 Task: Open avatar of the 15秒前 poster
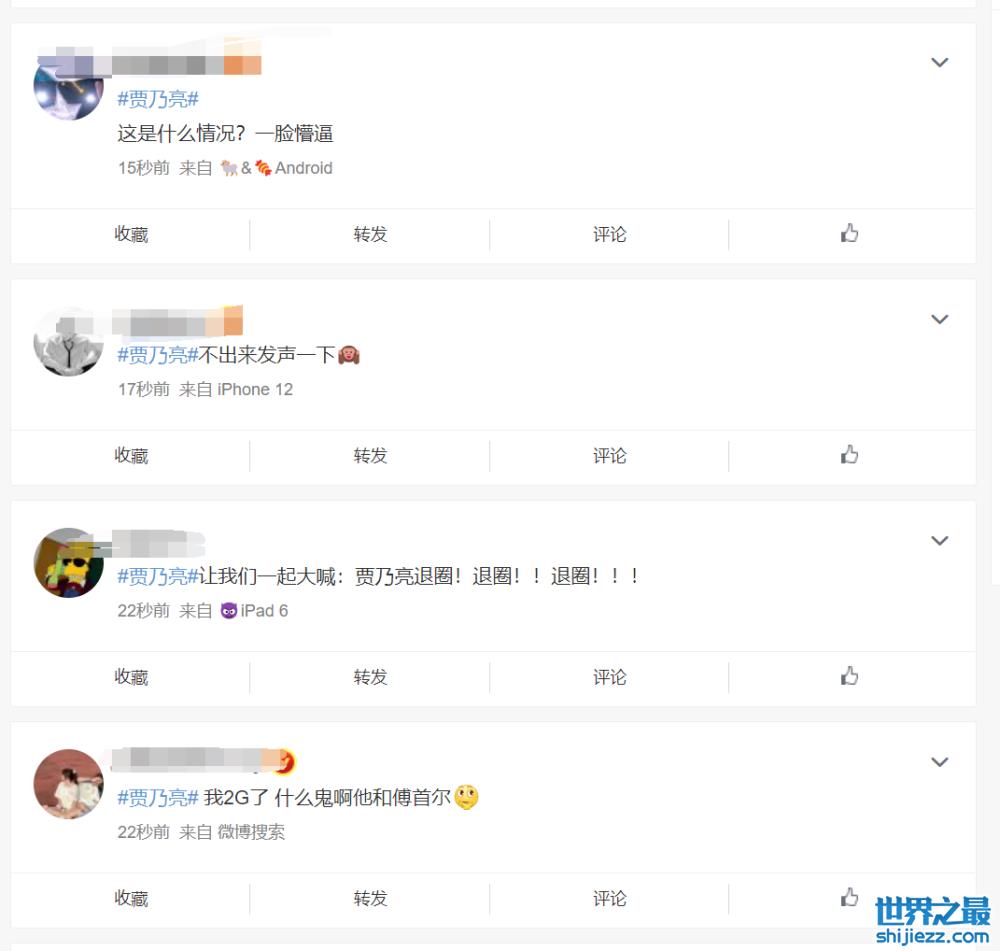[x=68, y=86]
